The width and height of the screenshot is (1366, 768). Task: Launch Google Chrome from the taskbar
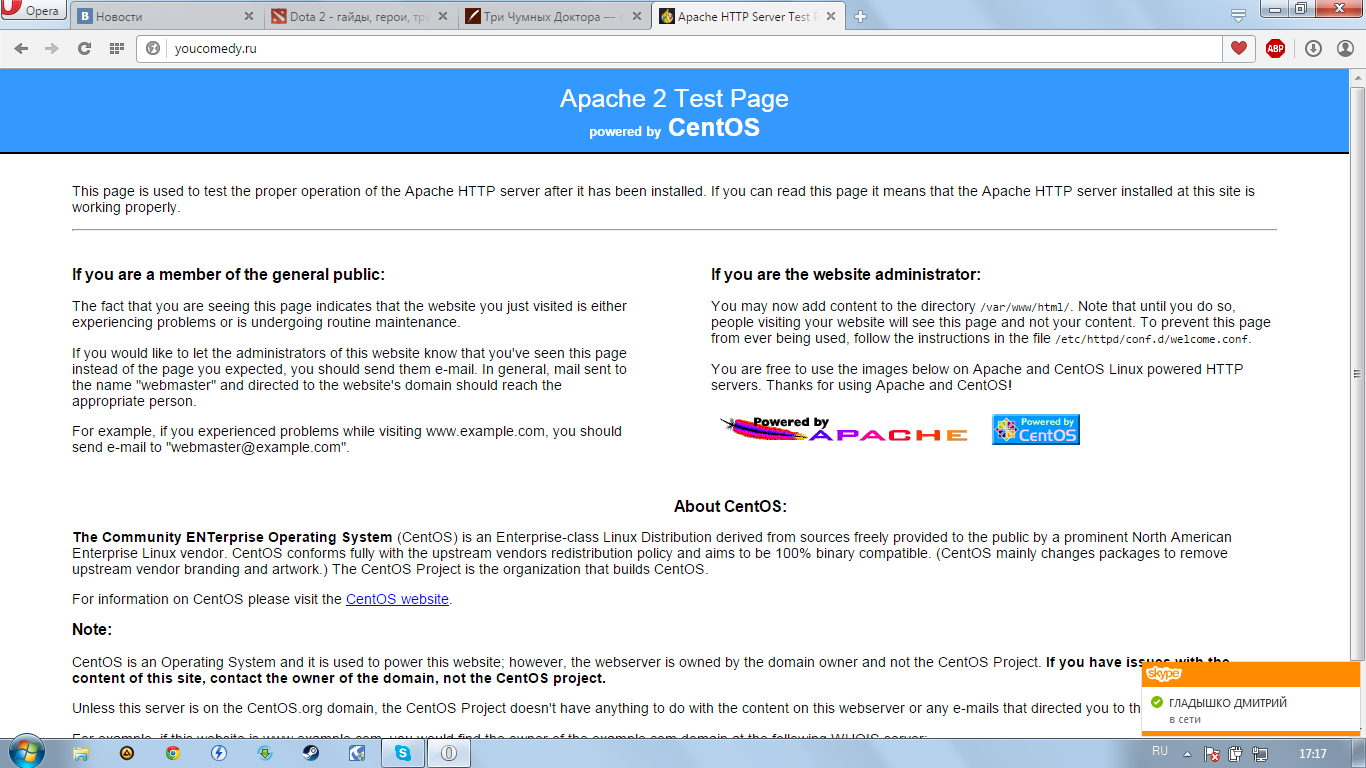(x=173, y=753)
